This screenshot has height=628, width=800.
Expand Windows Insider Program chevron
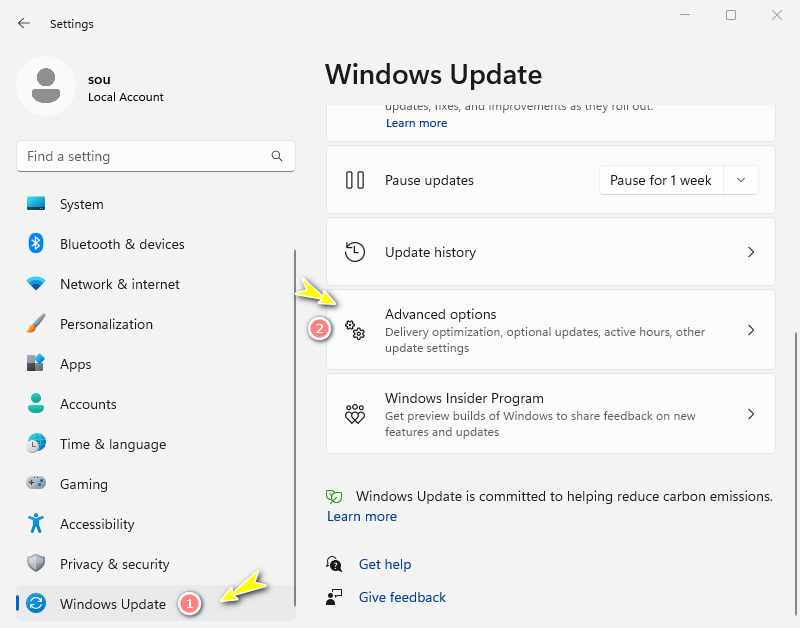751,414
